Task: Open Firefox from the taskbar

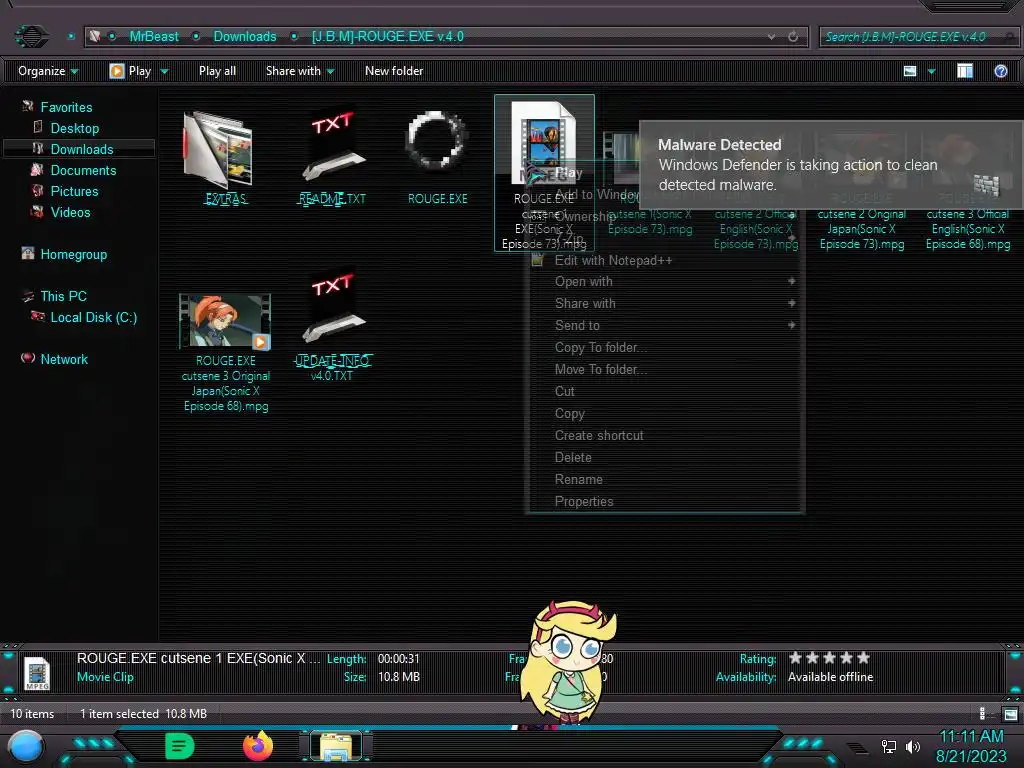Action: coord(258,746)
